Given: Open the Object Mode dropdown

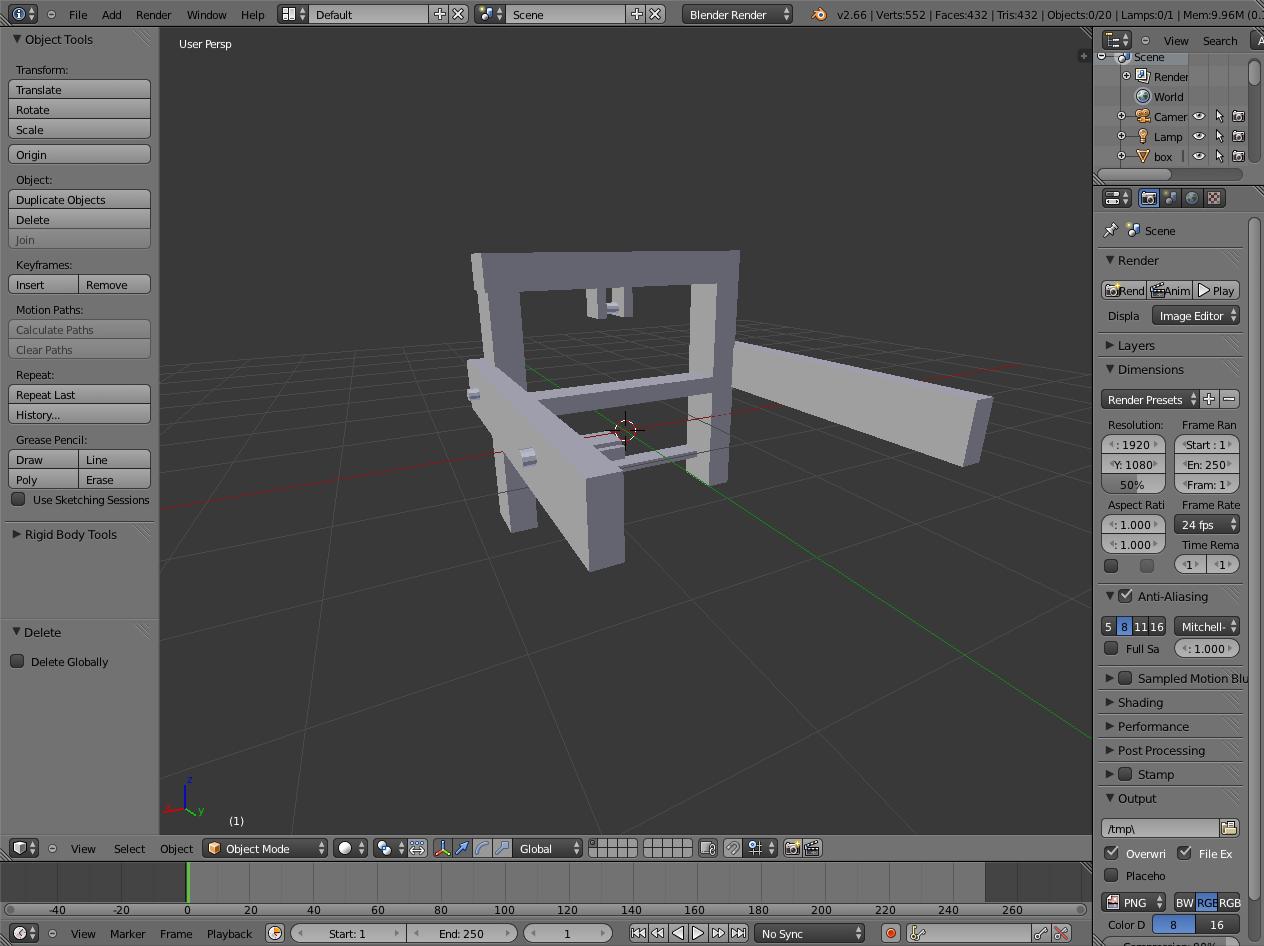Looking at the screenshot, I should pyautogui.click(x=265, y=848).
